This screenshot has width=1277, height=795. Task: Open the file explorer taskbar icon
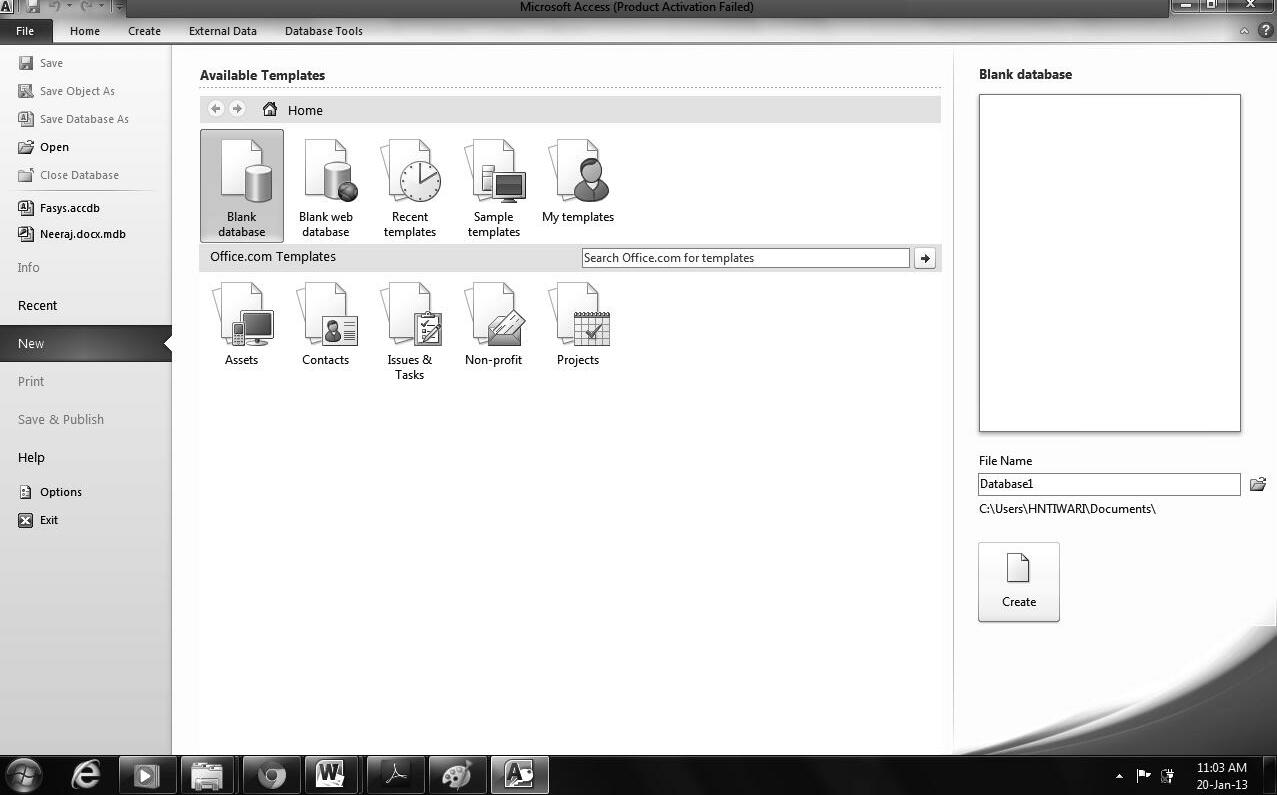[x=207, y=775]
